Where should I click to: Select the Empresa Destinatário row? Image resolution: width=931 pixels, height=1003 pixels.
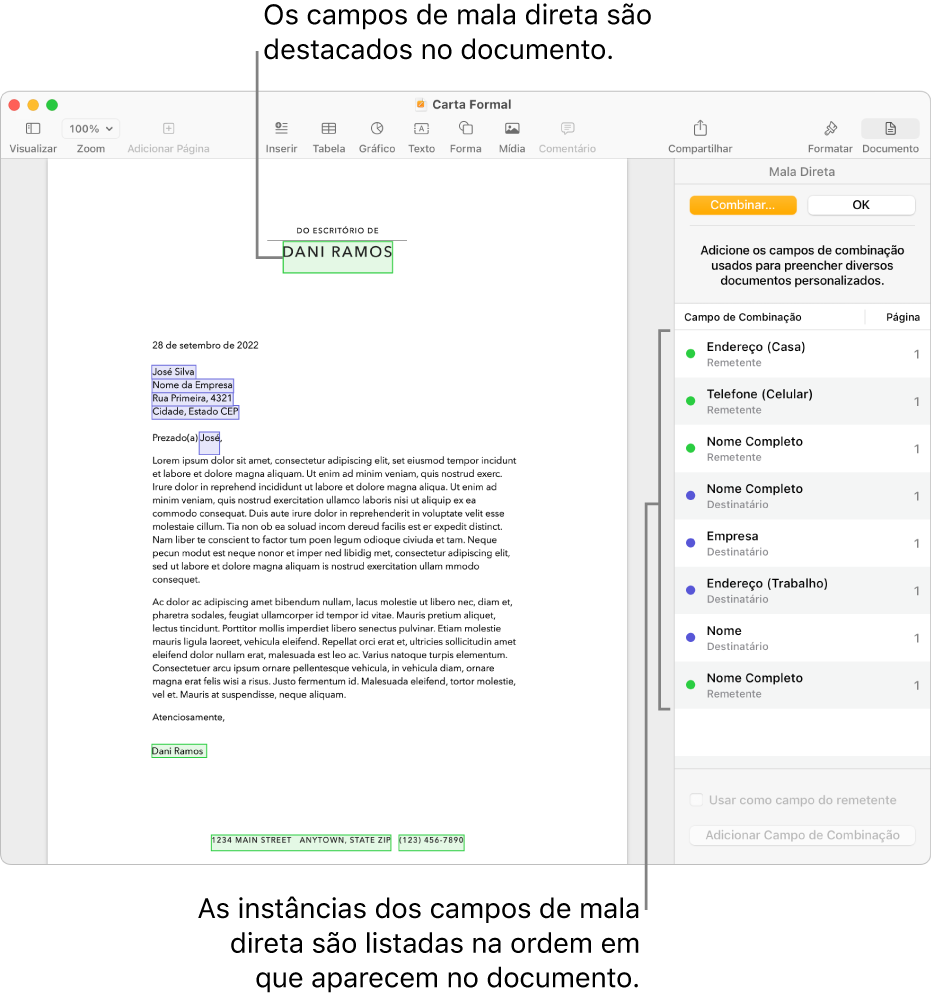coord(802,543)
